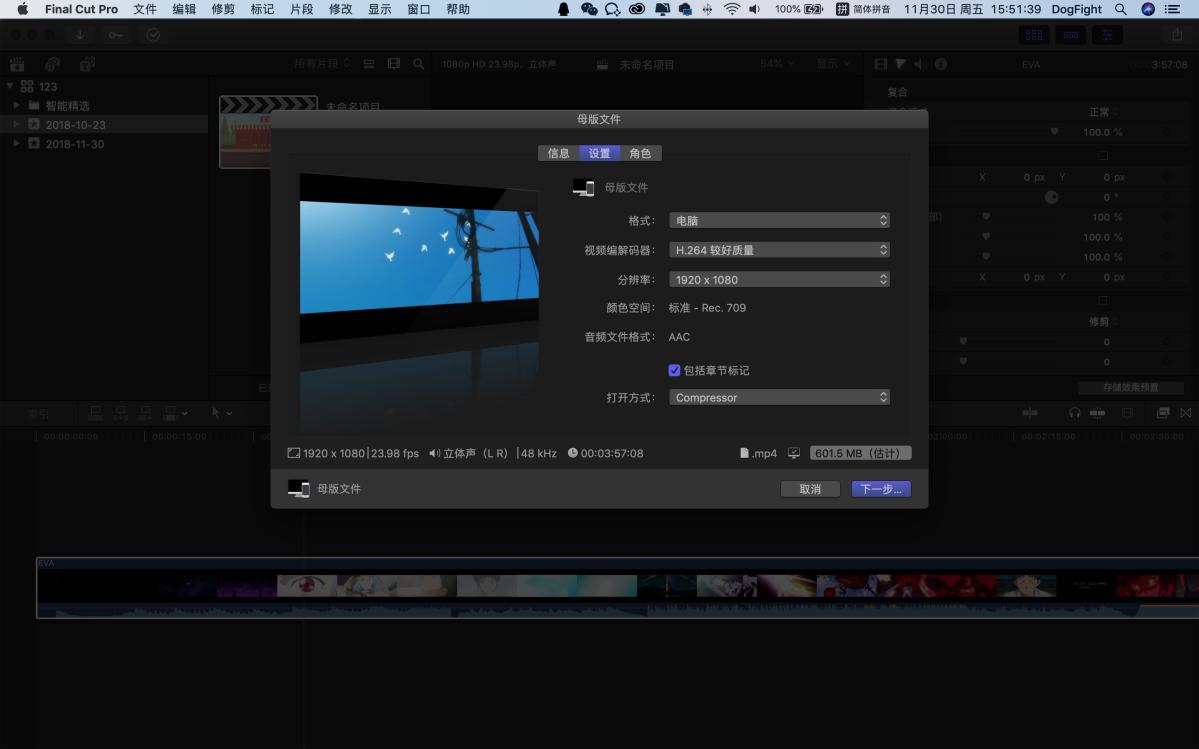
Task: Open the 视频编解码器 H.264 dropdown
Action: (779, 250)
